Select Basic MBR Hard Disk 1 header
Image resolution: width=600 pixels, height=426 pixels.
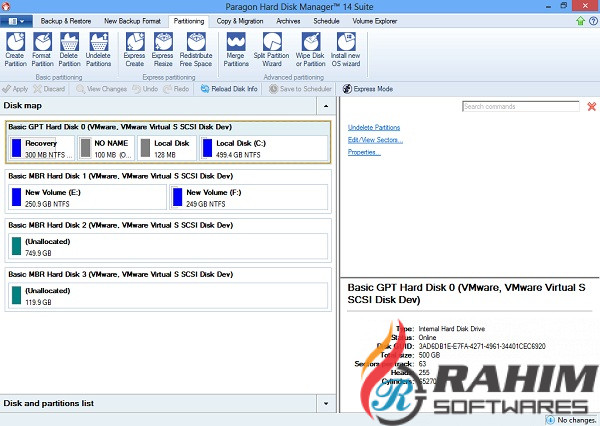(121, 176)
